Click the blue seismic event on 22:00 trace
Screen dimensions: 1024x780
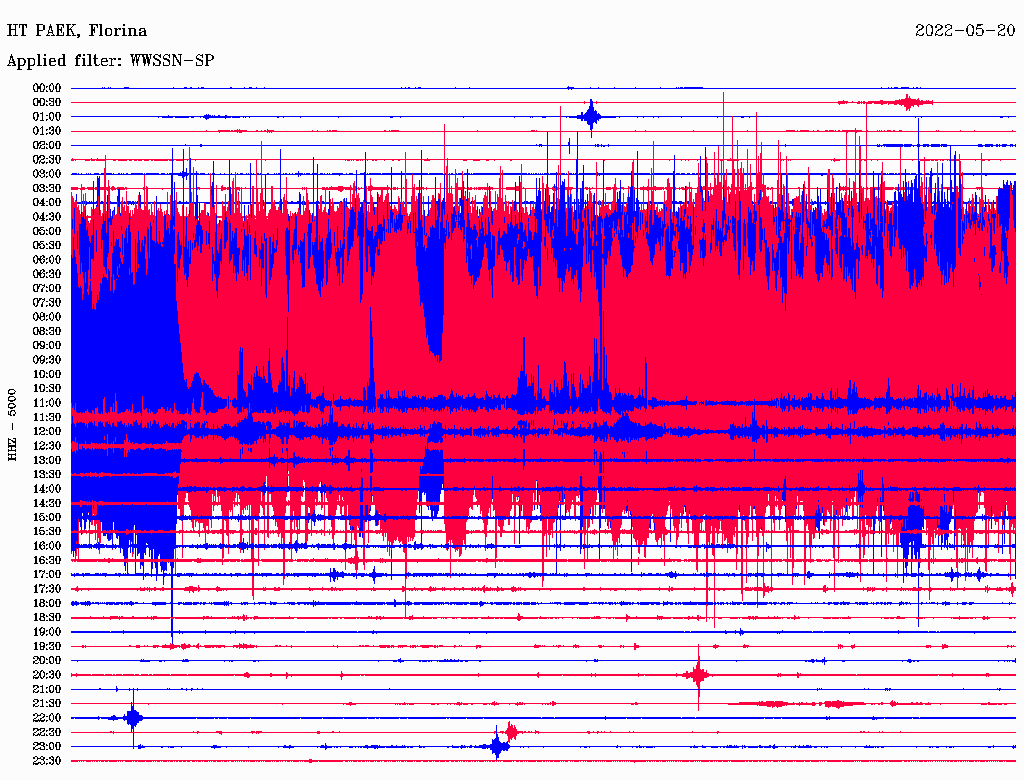pyautogui.click(x=133, y=719)
